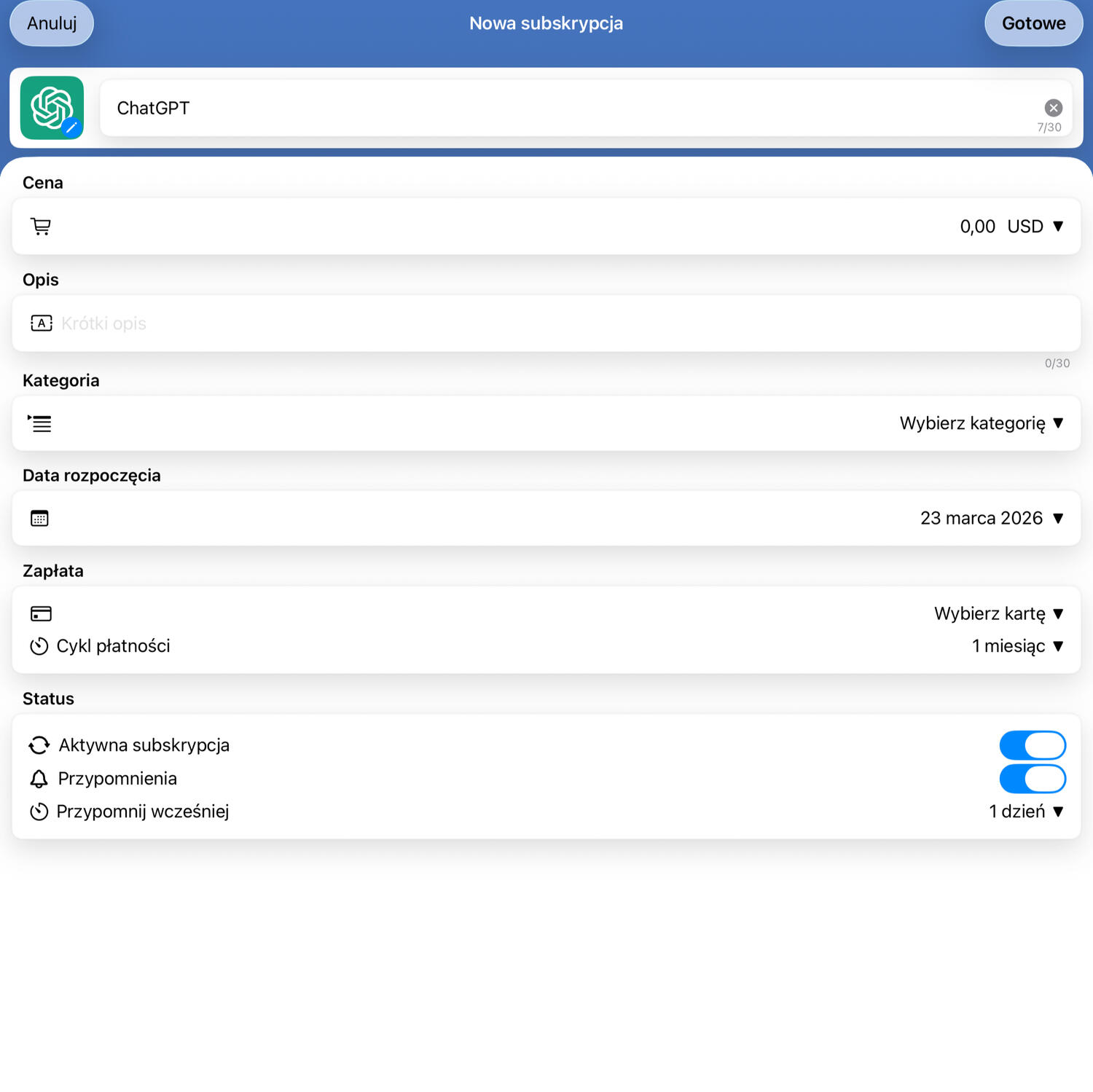Click the calendar start date icon
This screenshot has width=1093, height=1092.
(x=39, y=519)
